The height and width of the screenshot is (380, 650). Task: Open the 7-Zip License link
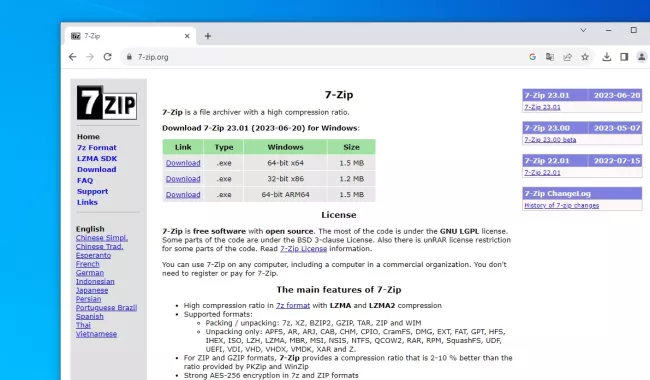click(x=303, y=249)
